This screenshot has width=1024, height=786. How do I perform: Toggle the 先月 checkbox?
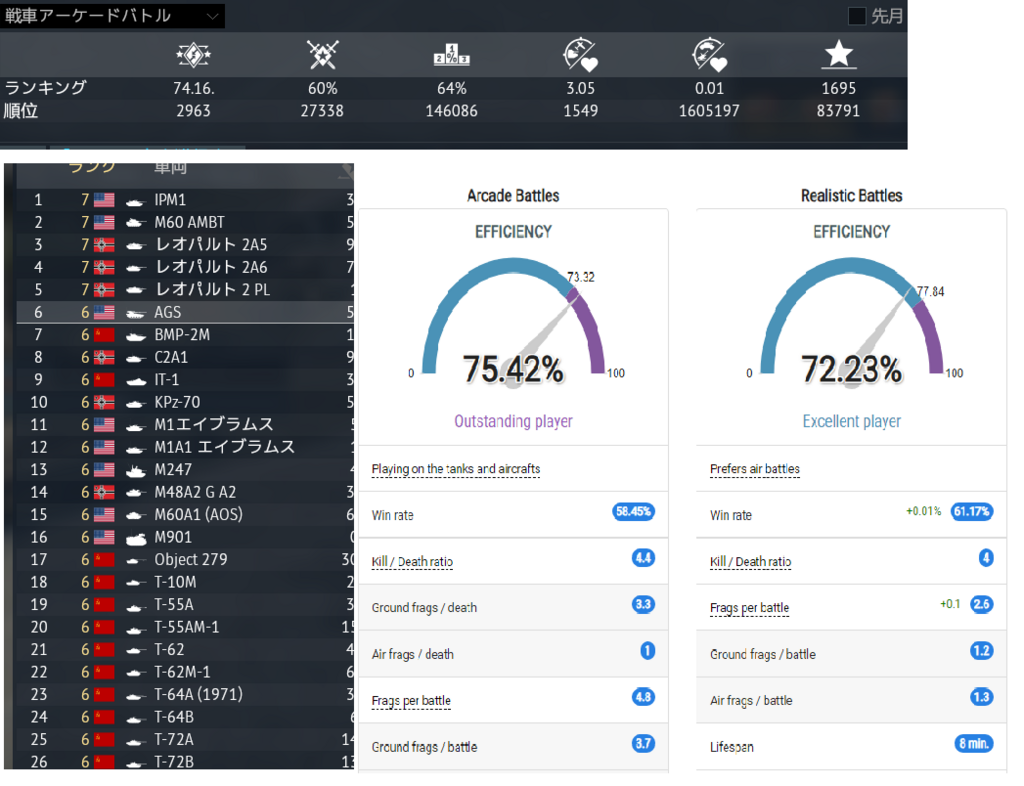pyautogui.click(x=857, y=16)
